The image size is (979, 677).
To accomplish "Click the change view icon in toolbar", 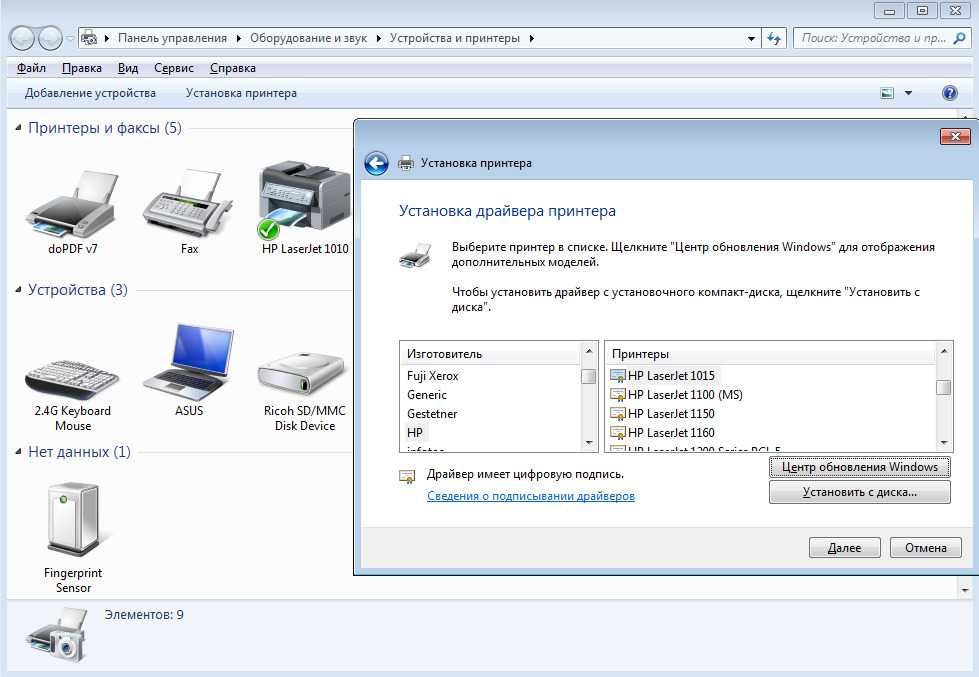I will point(887,93).
